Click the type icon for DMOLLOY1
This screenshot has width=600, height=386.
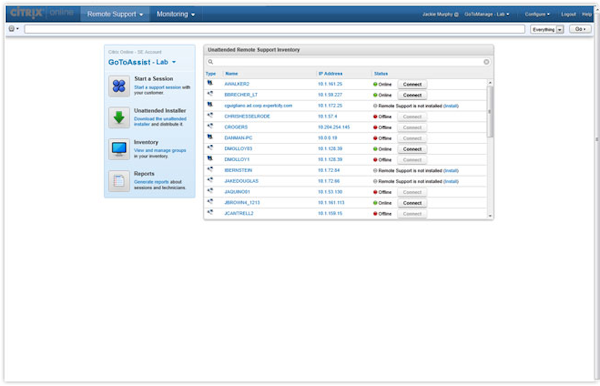pos(210,158)
